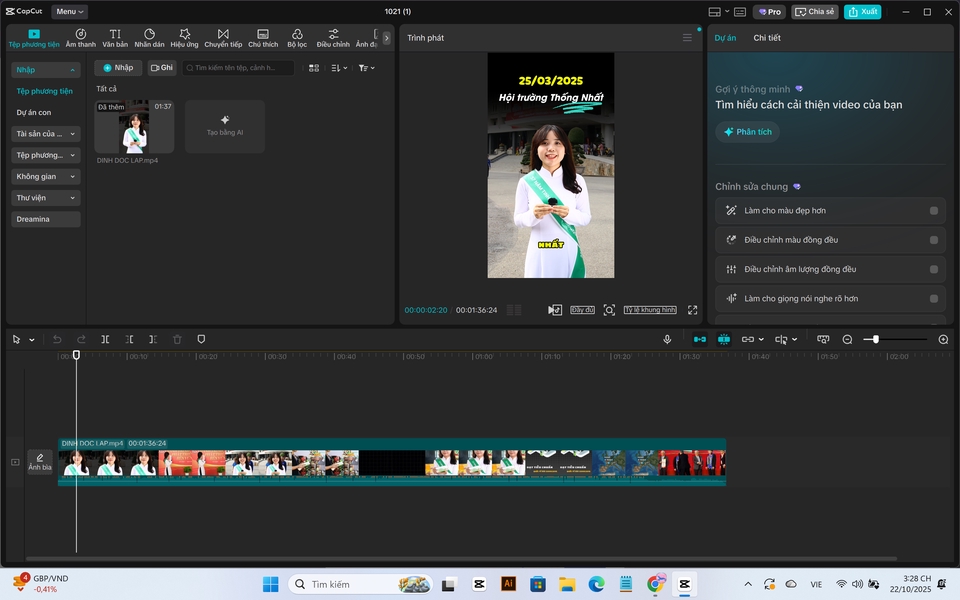This screenshot has height=600, width=960.
Task: Click the zoom in timeline icon
Action: point(943,340)
